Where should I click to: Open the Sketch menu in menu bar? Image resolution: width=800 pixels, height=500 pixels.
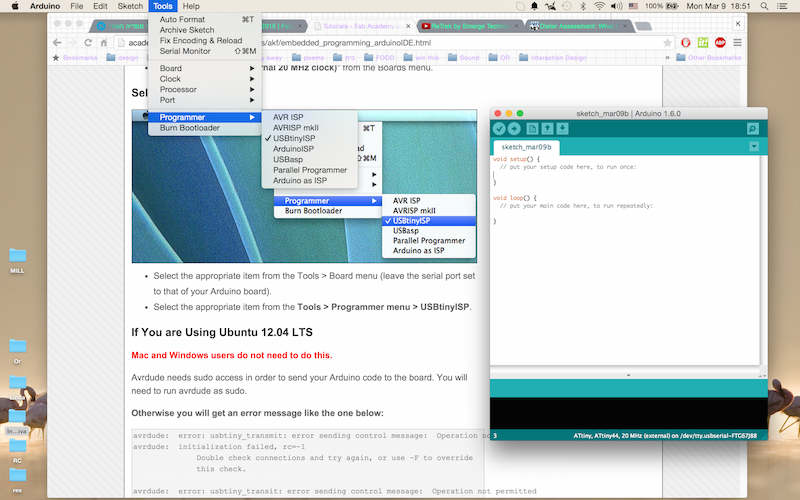coord(130,6)
